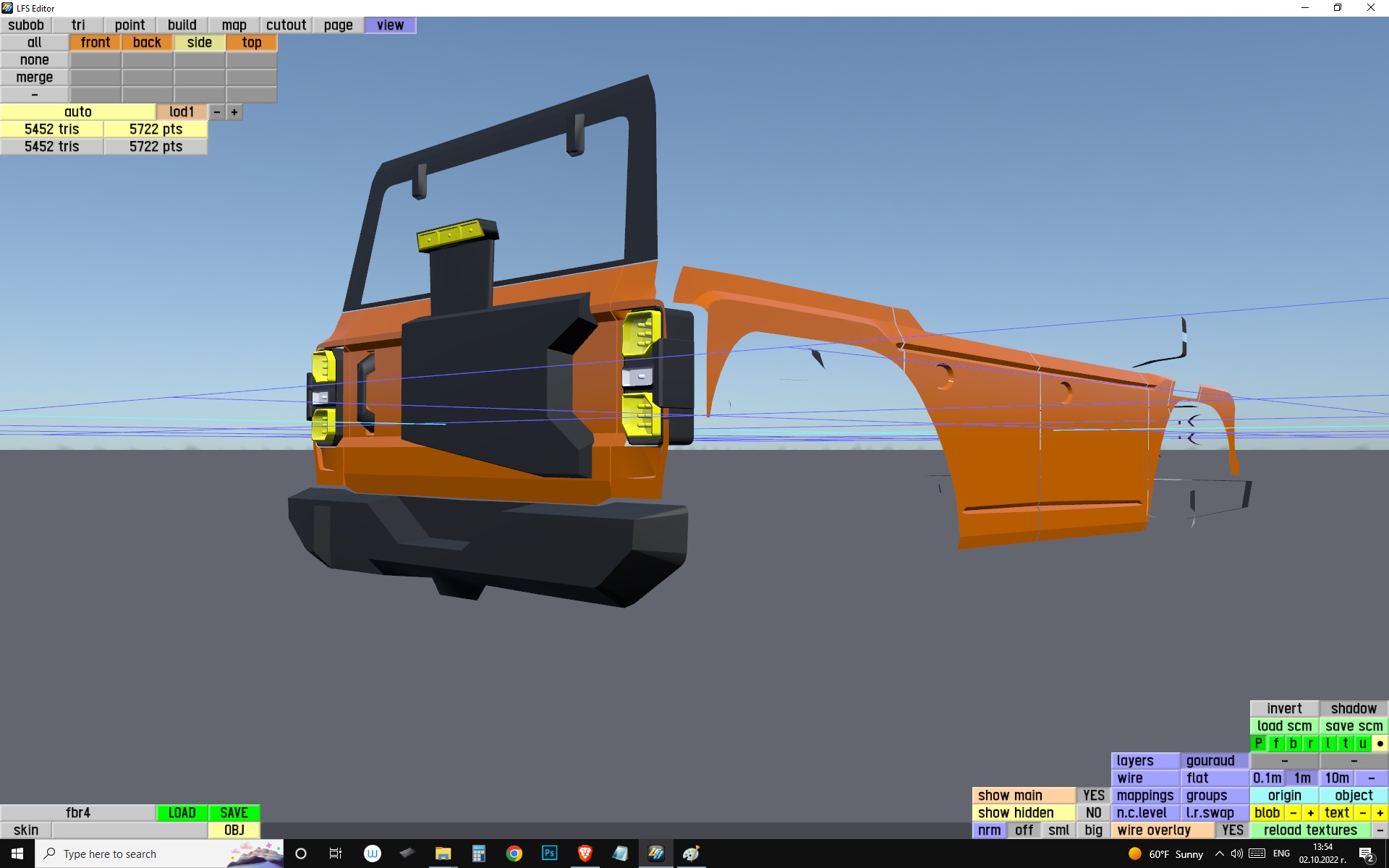Open Google Chrome from the taskbar

coord(514,854)
